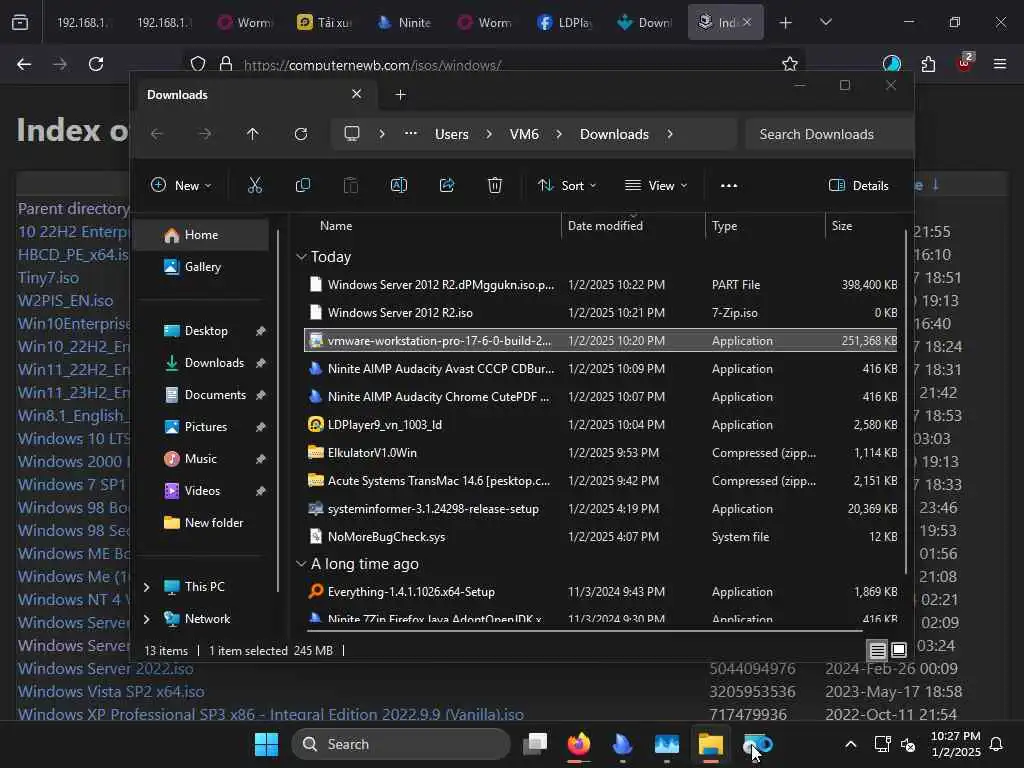This screenshot has height=768, width=1024.
Task: Select the NoMoreBugCheck.sys file
Action: (x=600, y=537)
